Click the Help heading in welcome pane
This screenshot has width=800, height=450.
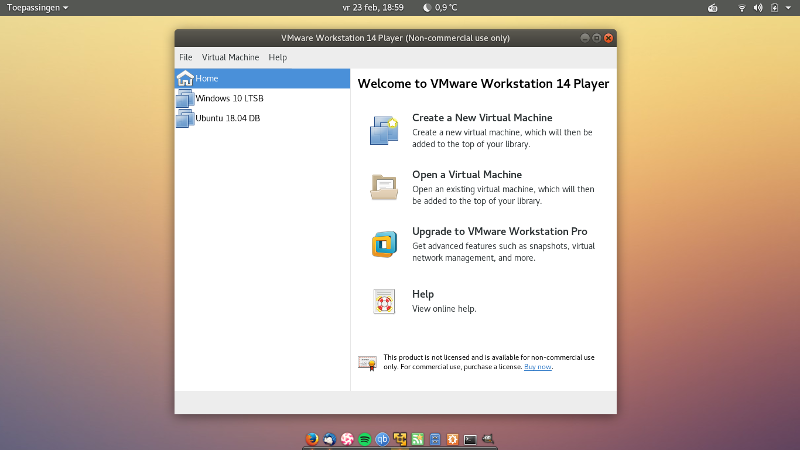tap(423, 294)
